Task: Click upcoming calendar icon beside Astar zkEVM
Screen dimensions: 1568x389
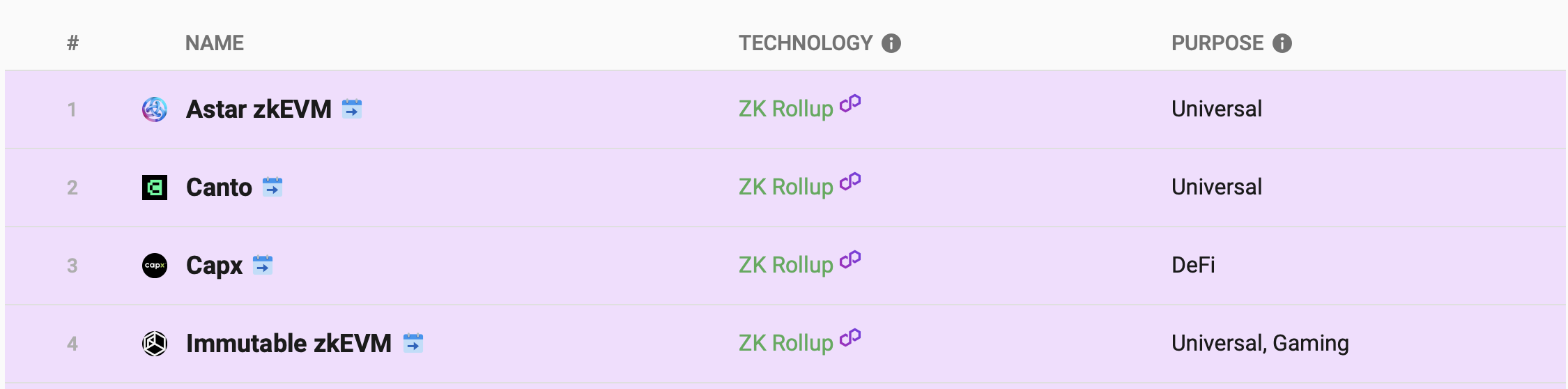Action: coord(352,109)
